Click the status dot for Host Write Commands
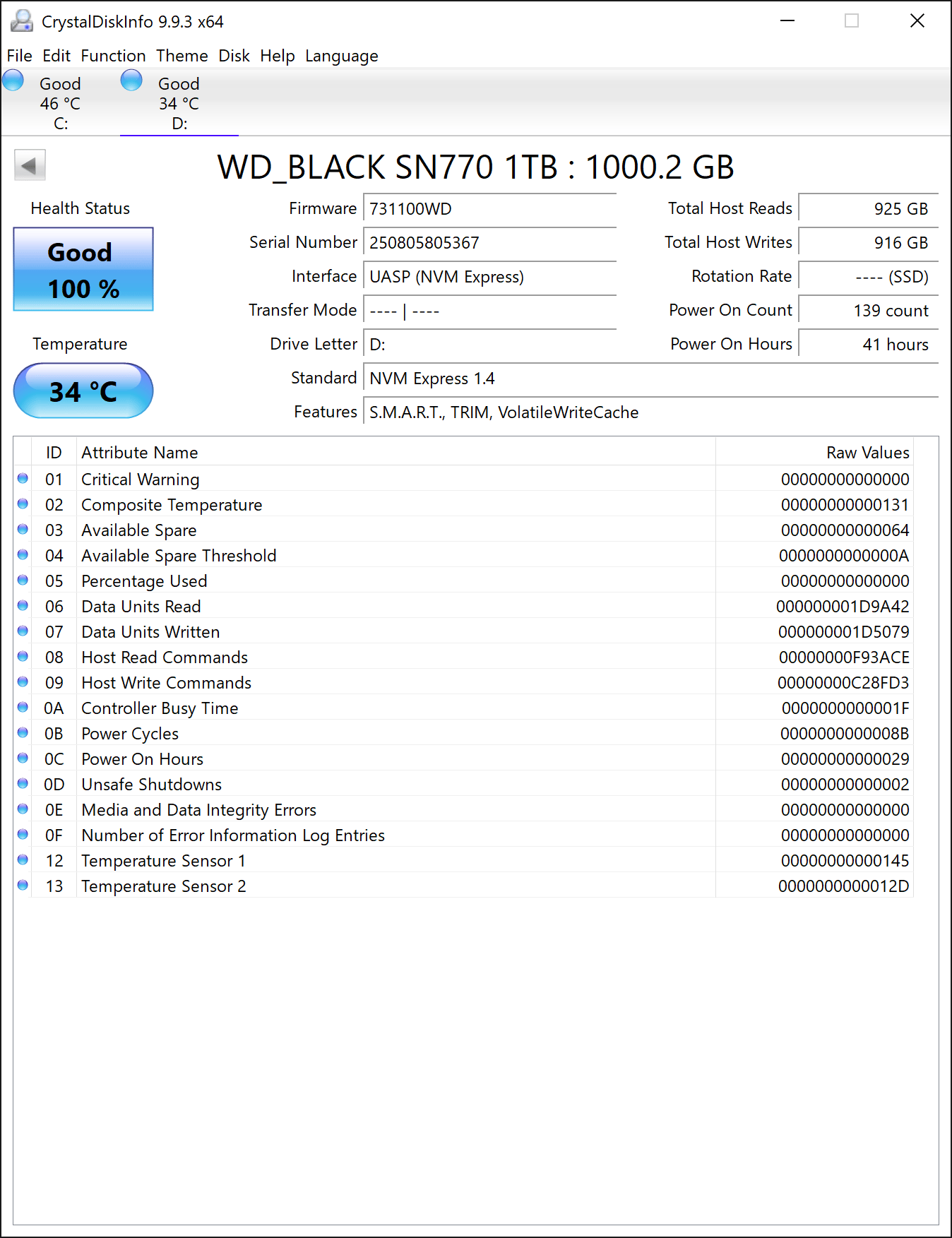The height and width of the screenshot is (1238, 952). [x=23, y=682]
